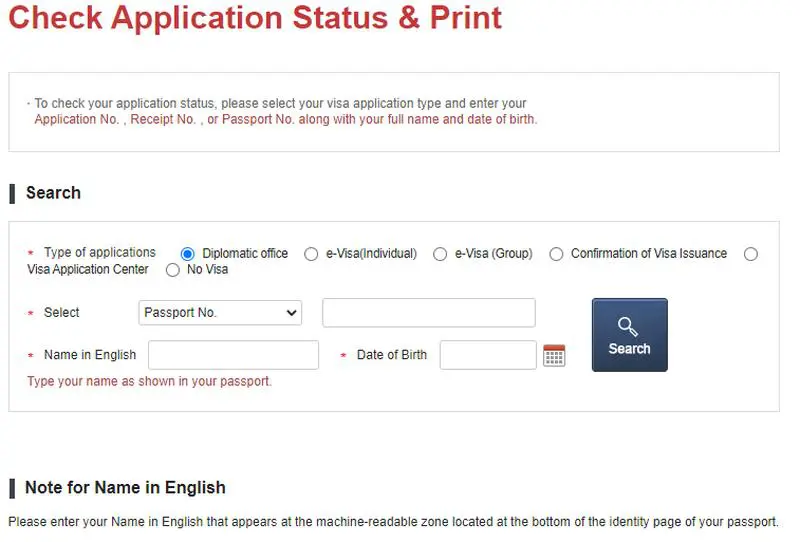Click the red passport name hint text
The width and height of the screenshot is (800, 542).
click(x=149, y=381)
